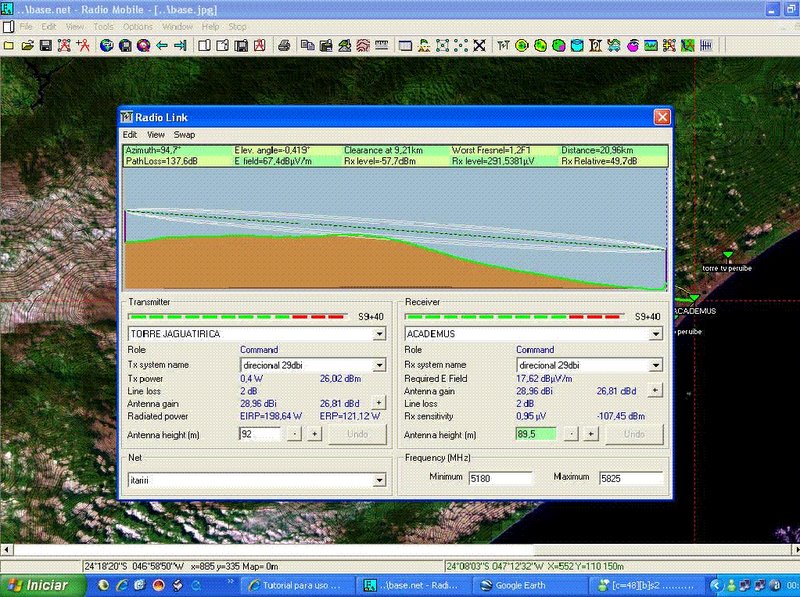Switch to Tutorial para uso taskbar button
Screen dimensions: 800x597
(x=295, y=585)
